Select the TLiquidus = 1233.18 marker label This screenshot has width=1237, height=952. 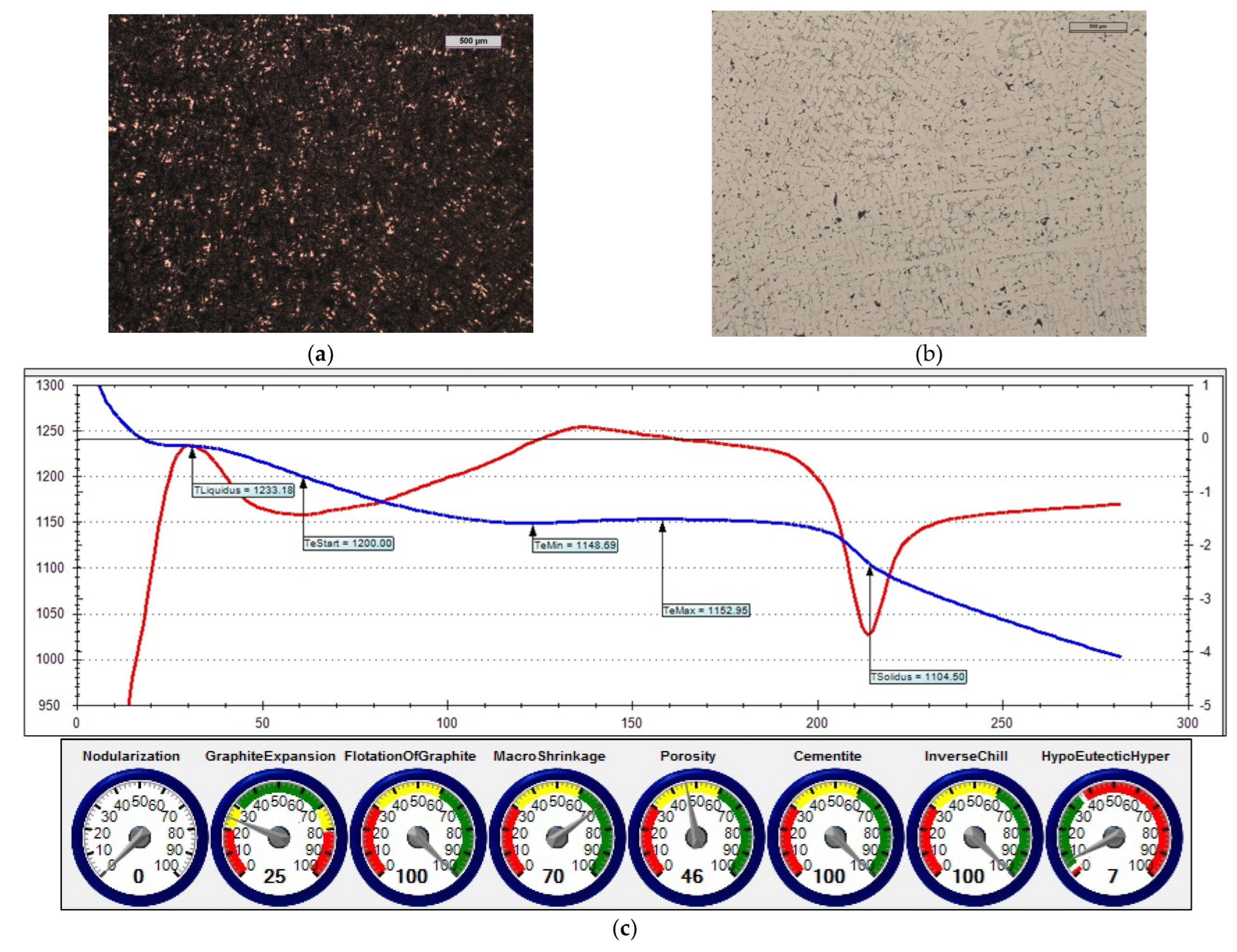click(244, 490)
